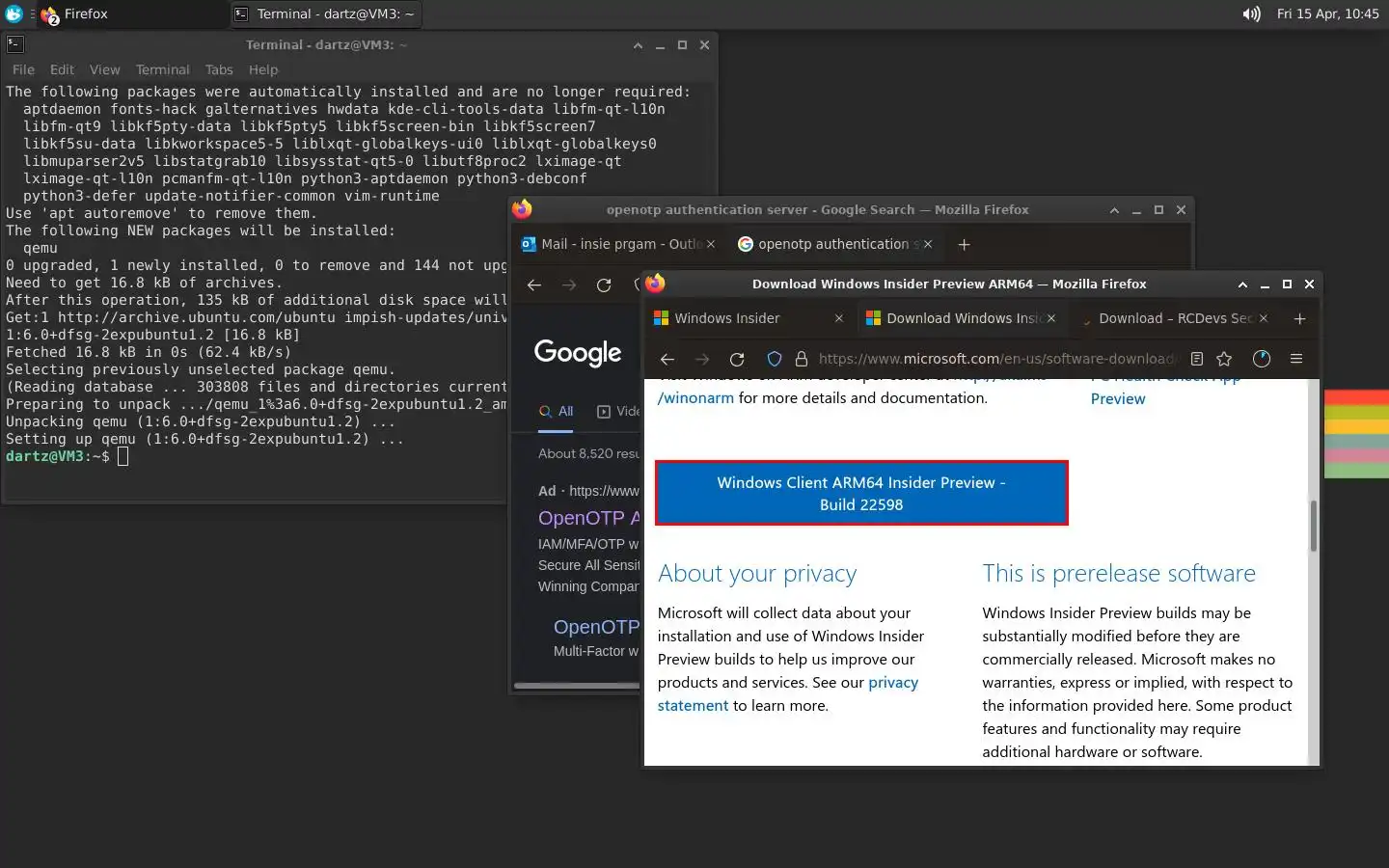
Task: Open the privacy statement link
Action: 788,693
